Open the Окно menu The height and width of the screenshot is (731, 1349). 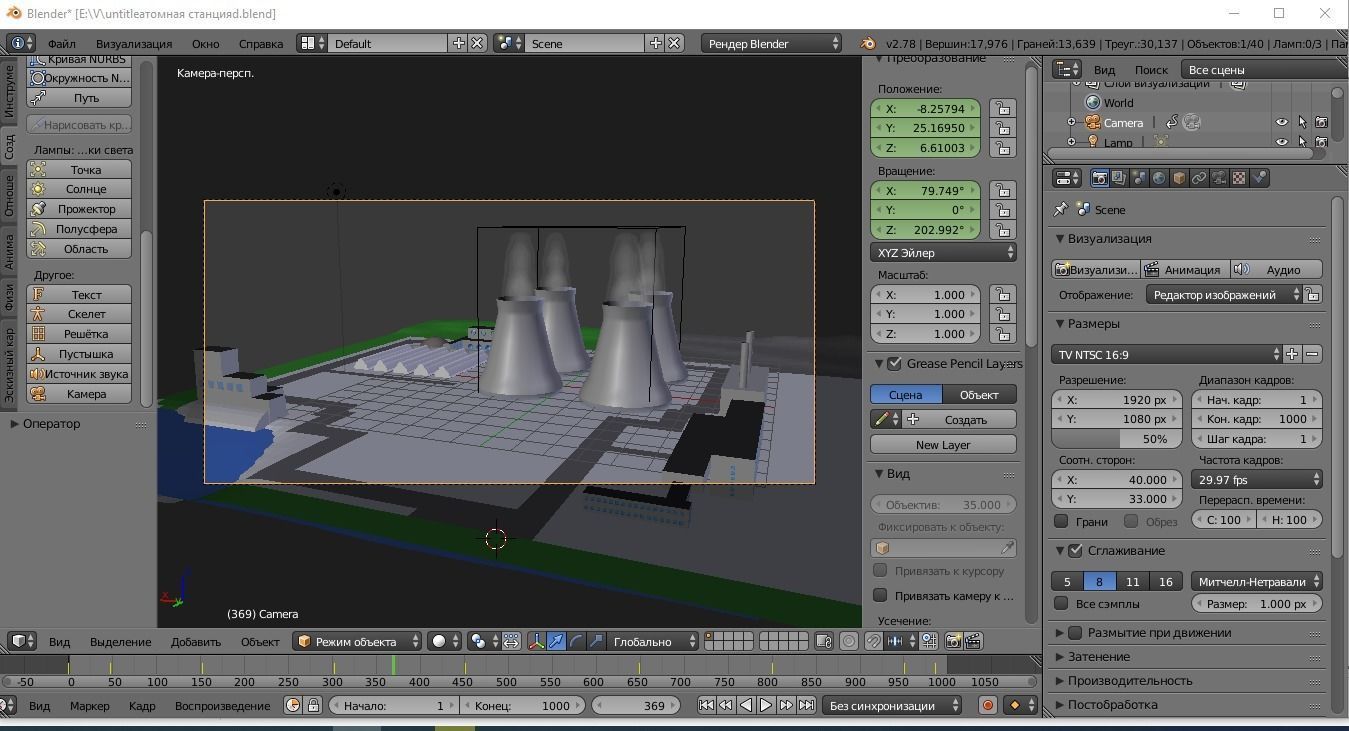tap(205, 44)
